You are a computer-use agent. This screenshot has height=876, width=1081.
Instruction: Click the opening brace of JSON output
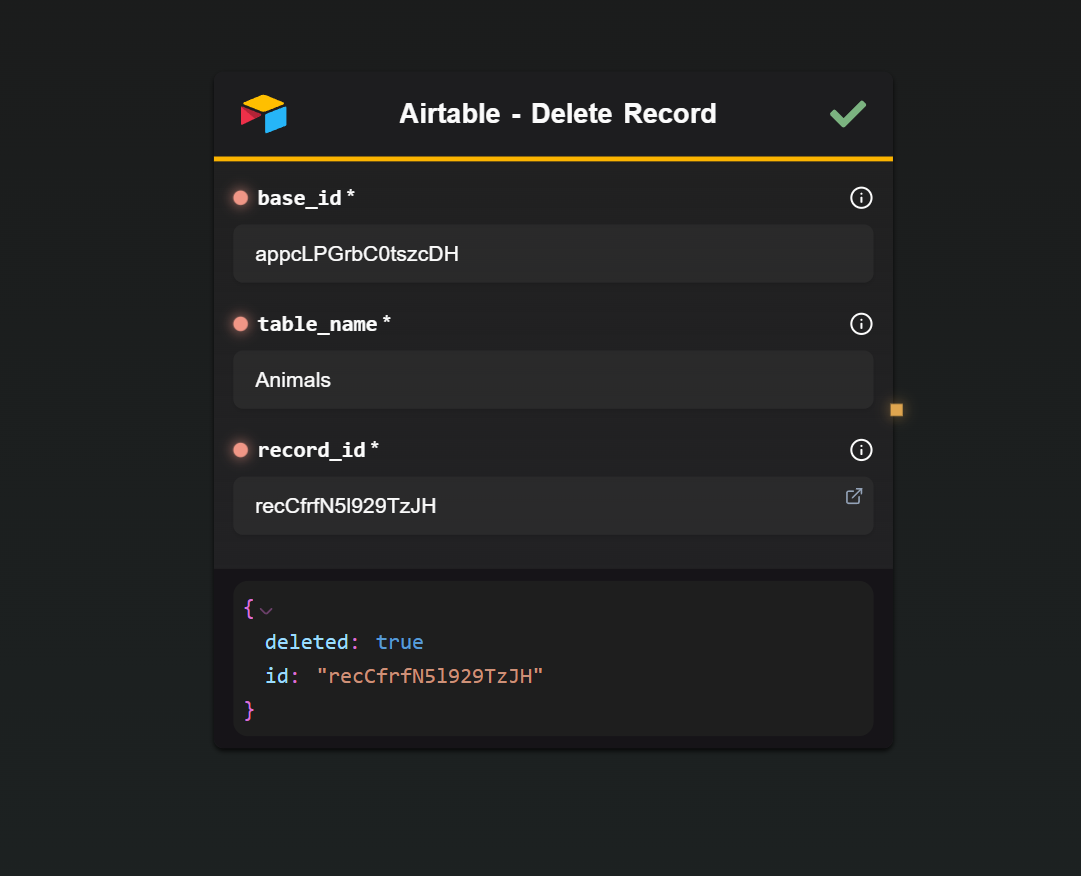pos(249,608)
